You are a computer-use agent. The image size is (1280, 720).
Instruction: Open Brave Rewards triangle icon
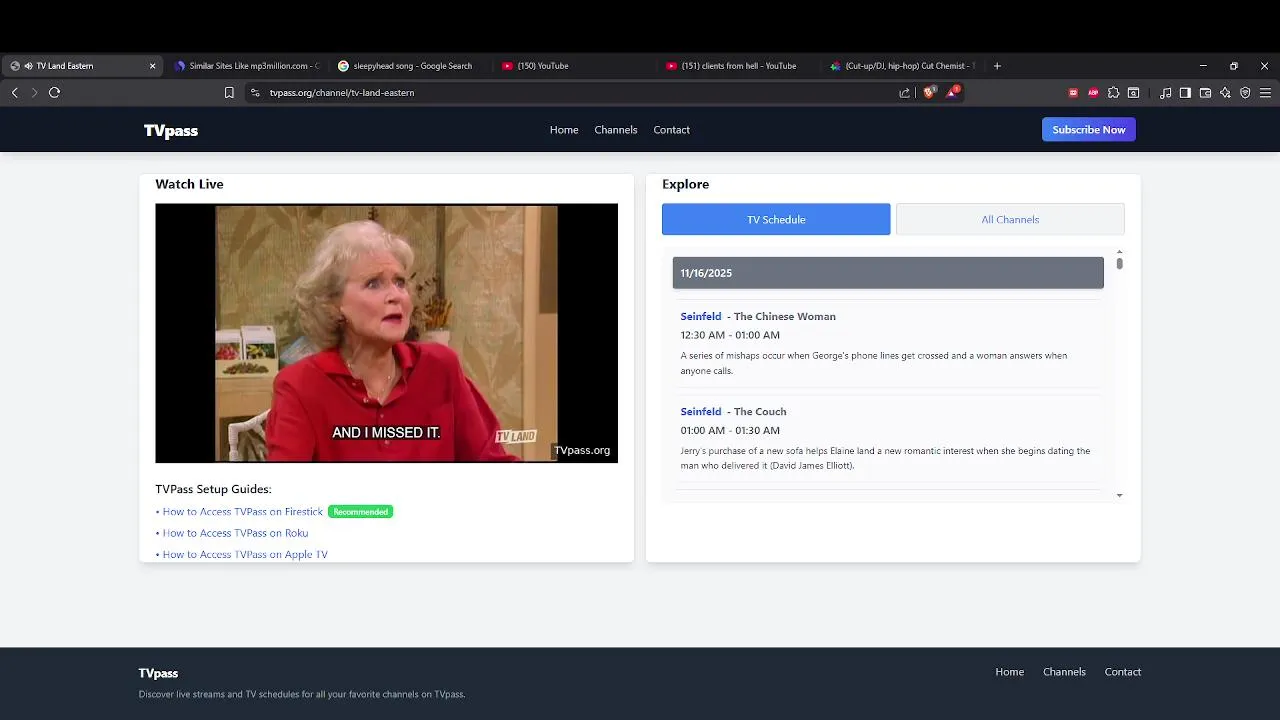click(952, 92)
